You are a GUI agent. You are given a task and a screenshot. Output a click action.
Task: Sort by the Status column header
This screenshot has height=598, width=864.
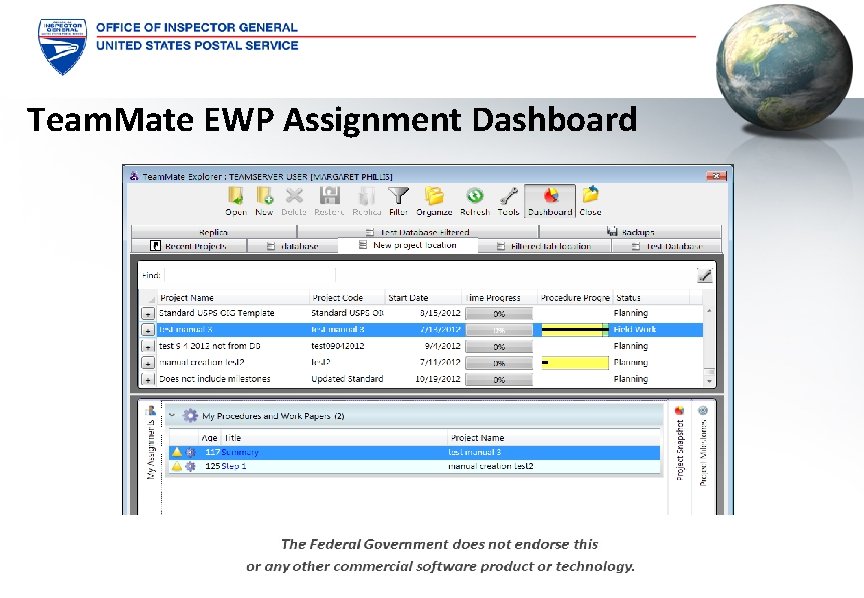(x=651, y=298)
